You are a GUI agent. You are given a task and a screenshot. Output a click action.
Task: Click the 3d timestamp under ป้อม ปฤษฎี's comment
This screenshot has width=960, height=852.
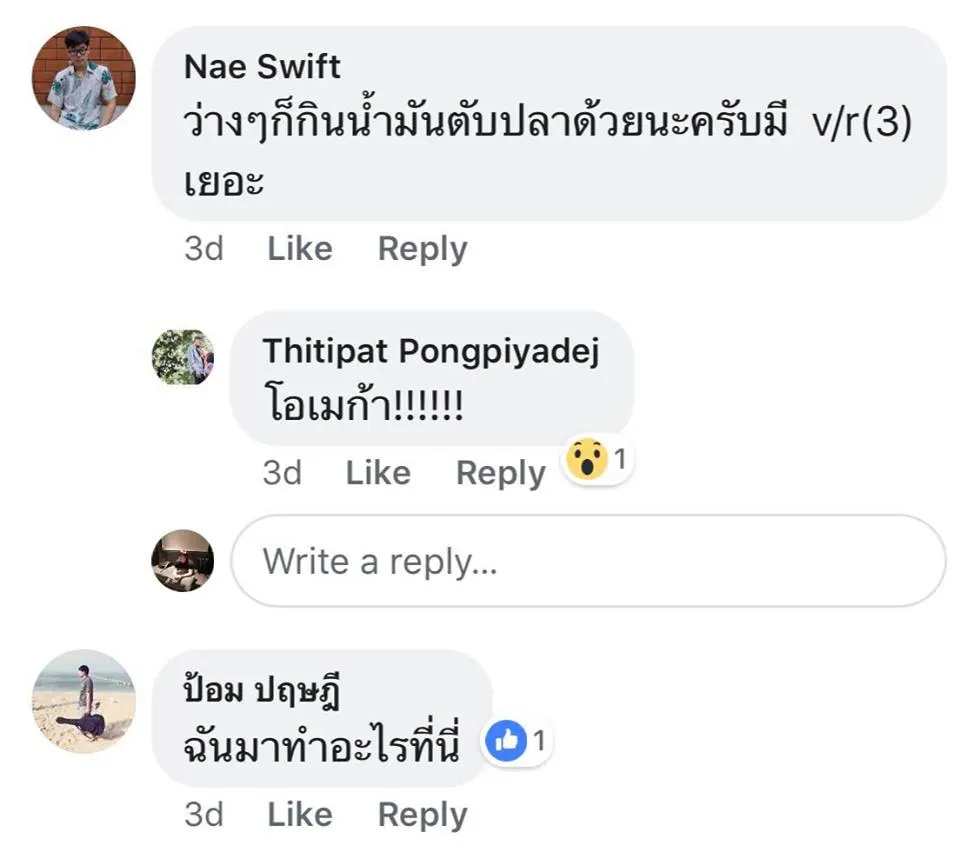204,815
